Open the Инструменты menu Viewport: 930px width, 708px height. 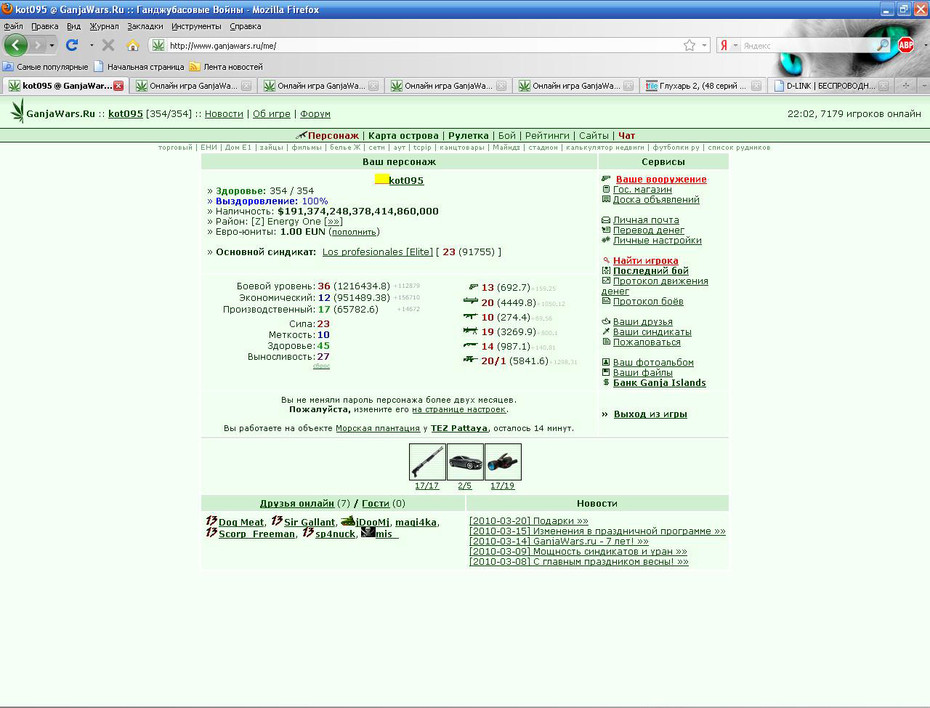coord(196,26)
